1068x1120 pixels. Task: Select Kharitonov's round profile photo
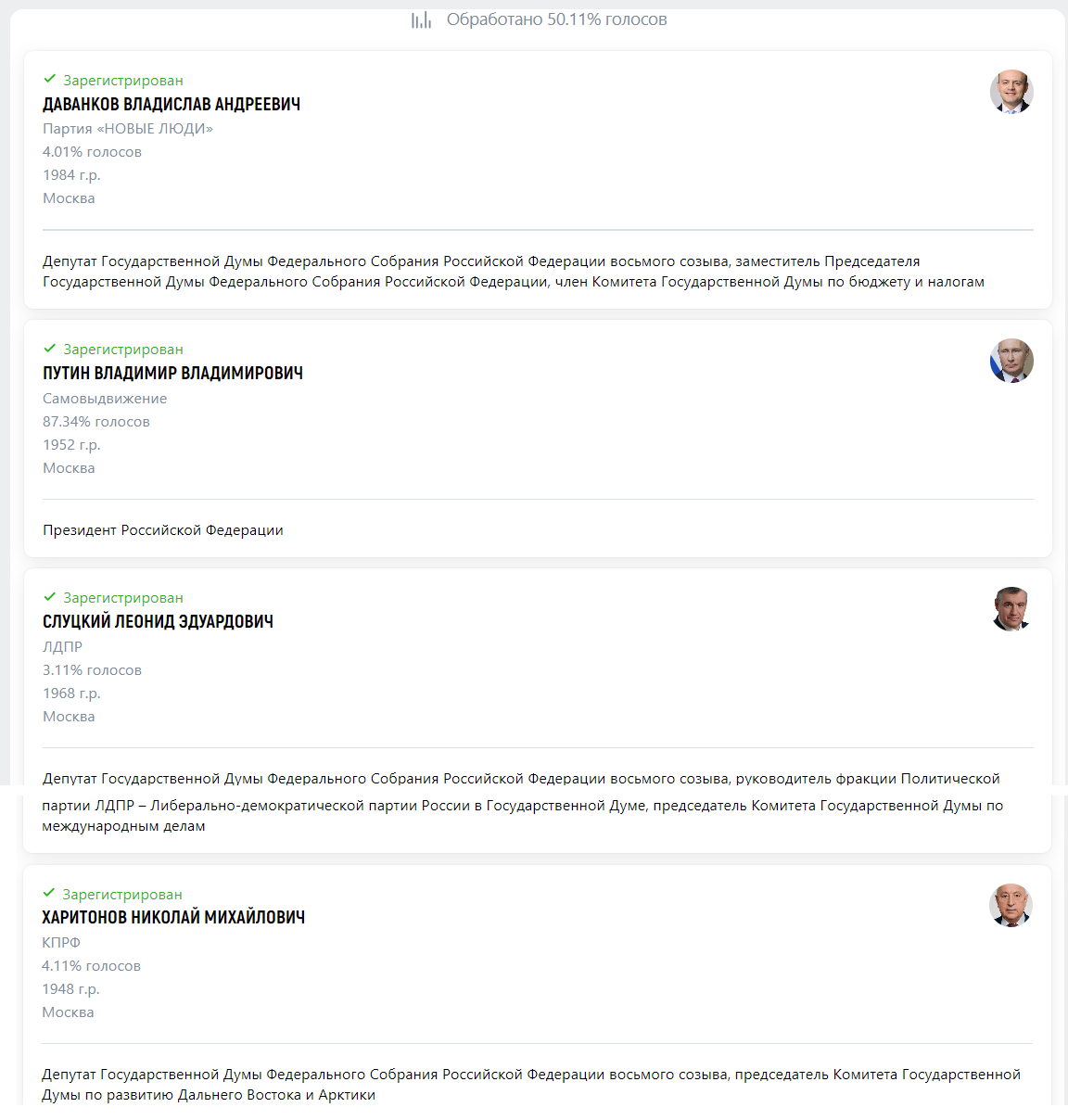click(1010, 906)
